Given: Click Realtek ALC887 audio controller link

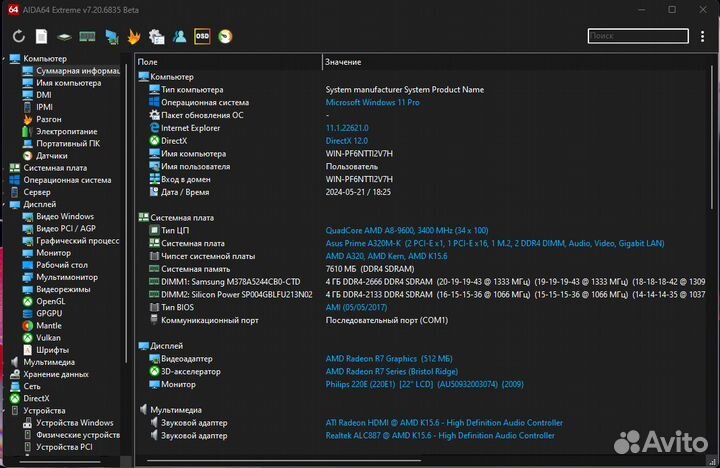Looking at the screenshot, I should tap(440, 435).
